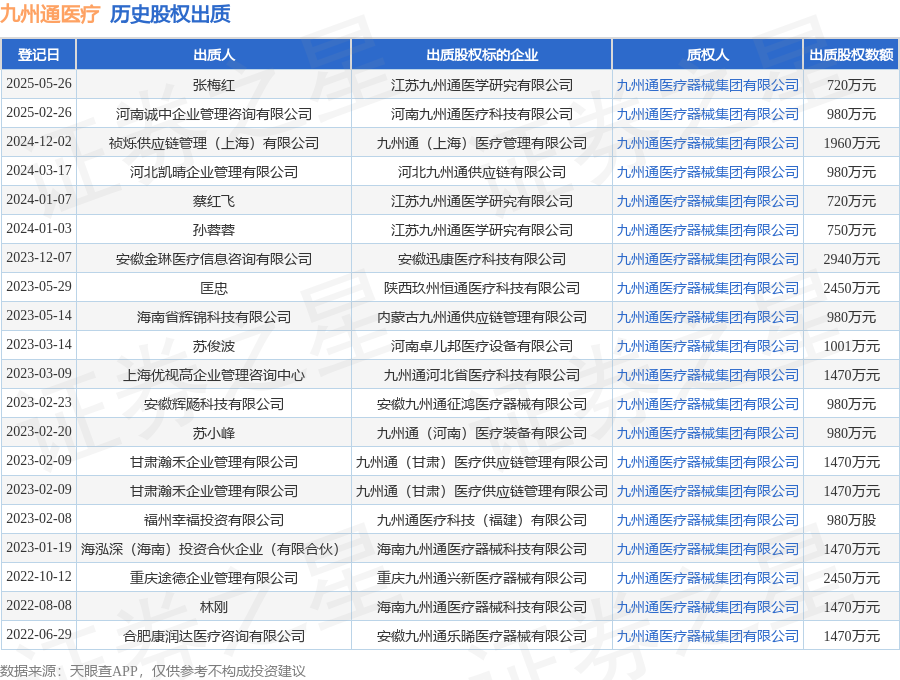Select pledgor name 林刚
900x680 pixels.
214,607
